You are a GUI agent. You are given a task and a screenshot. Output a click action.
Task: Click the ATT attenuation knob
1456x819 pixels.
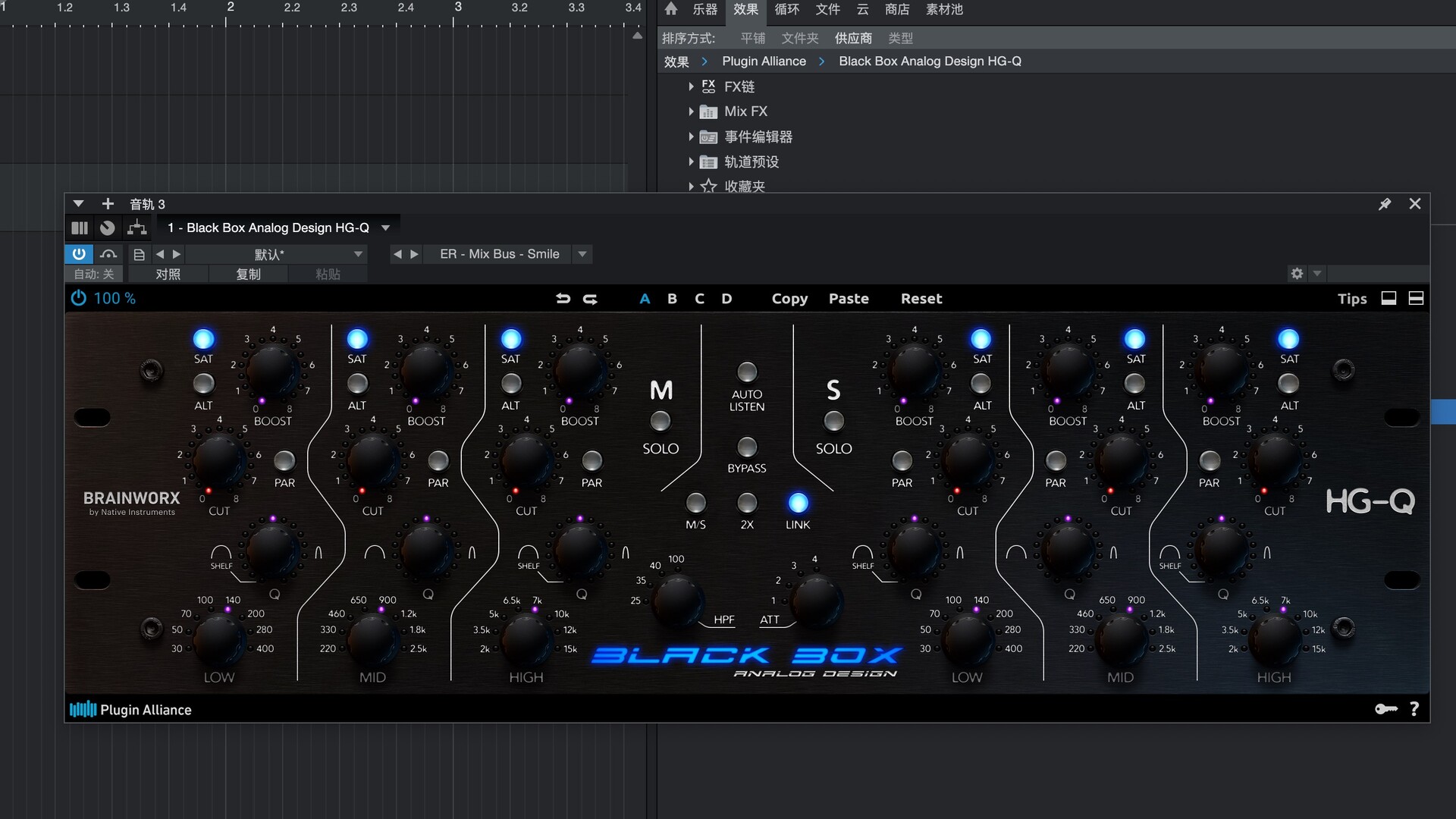tap(815, 601)
